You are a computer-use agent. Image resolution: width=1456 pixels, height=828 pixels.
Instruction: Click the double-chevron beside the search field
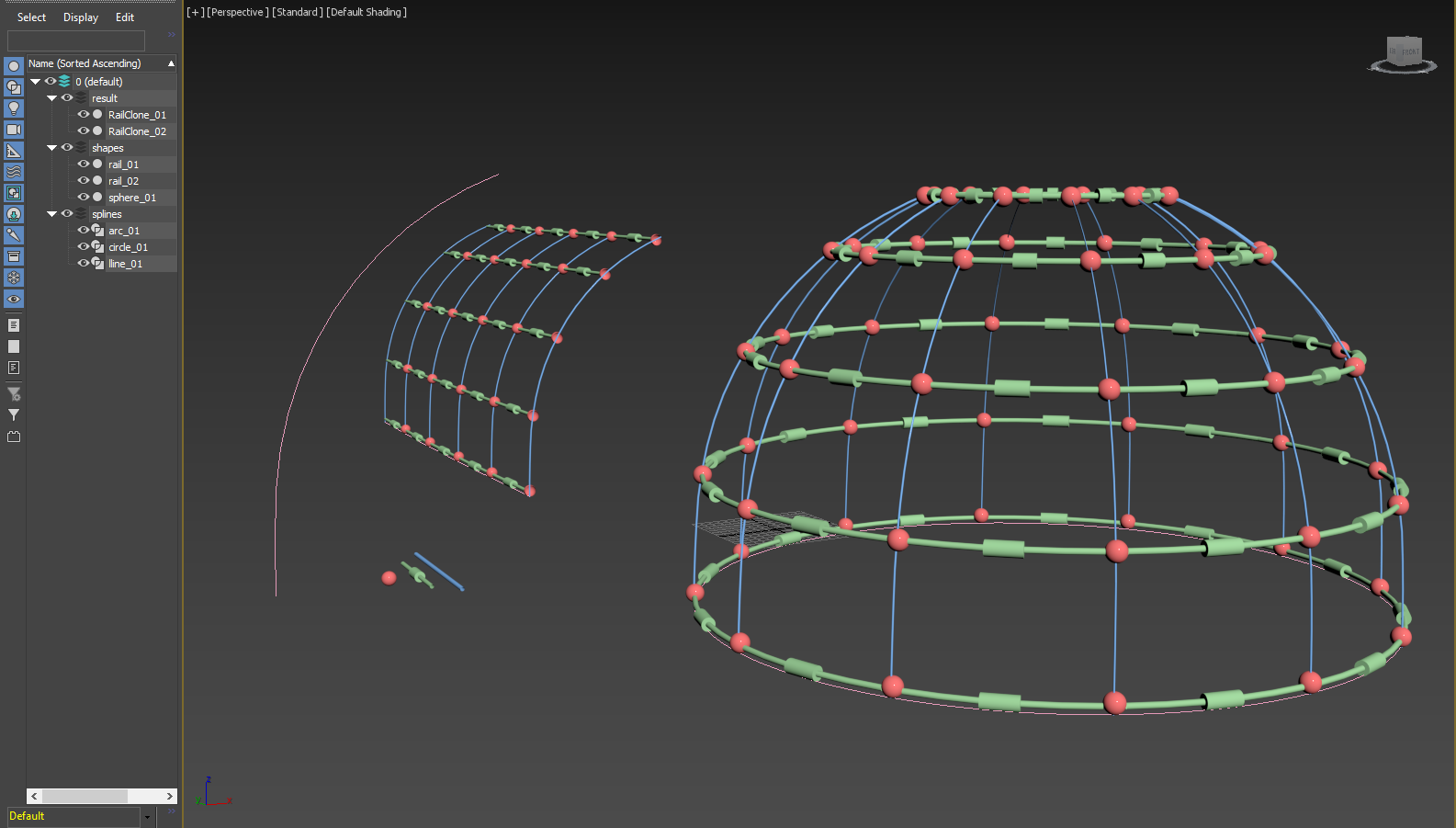[x=171, y=35]
